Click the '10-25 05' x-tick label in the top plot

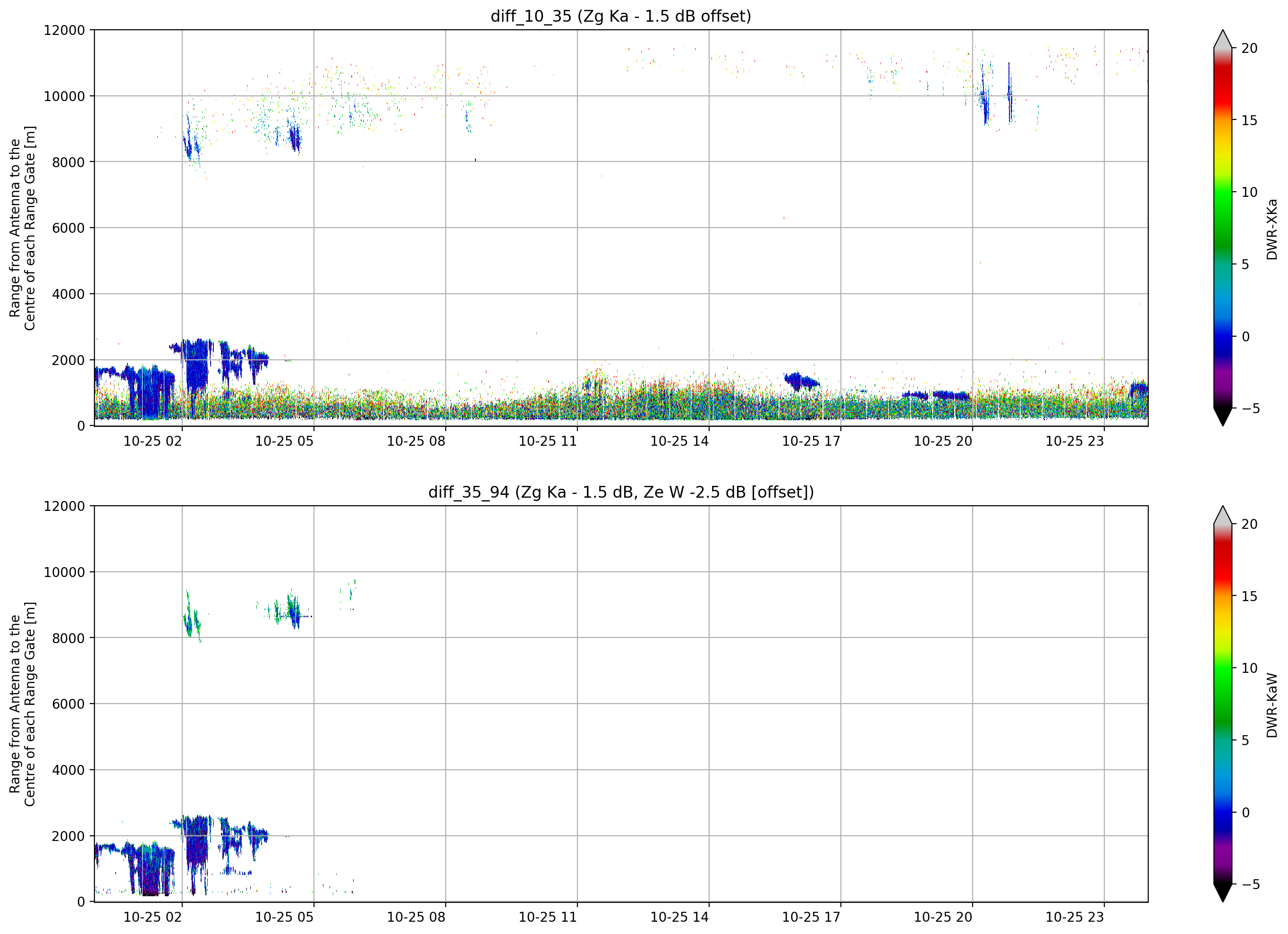[285, 441]
